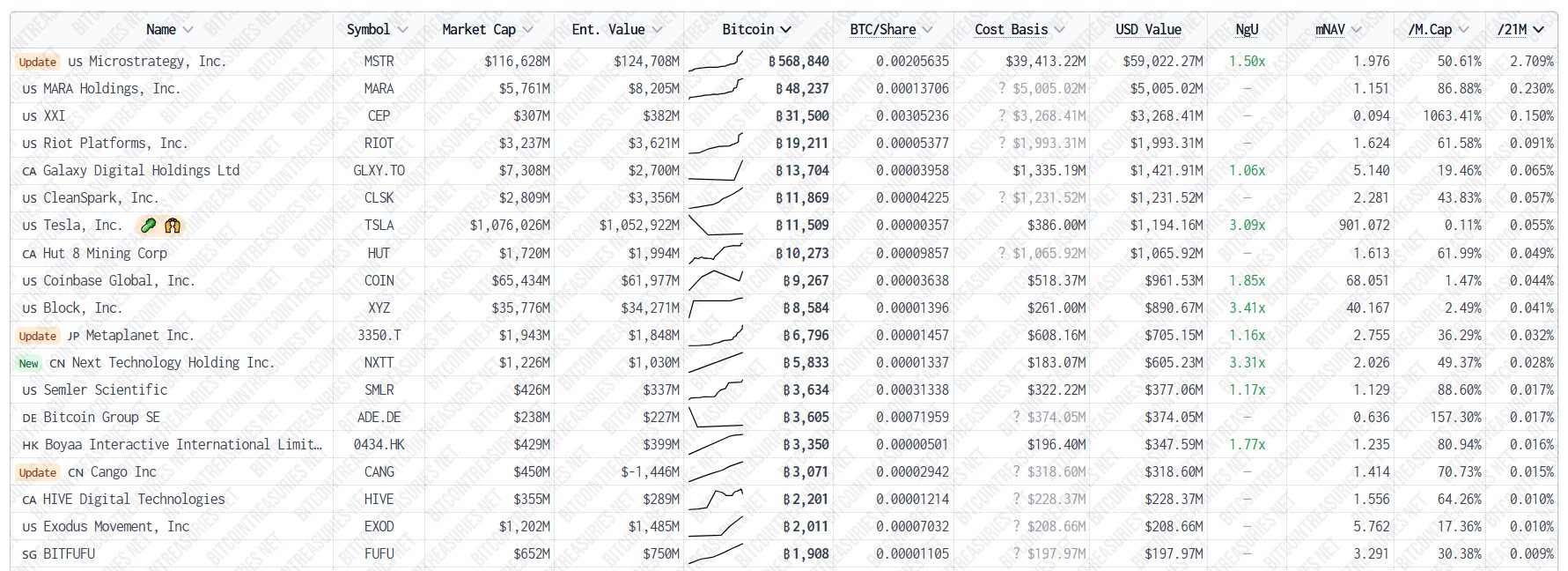Select the 901.072 mNAV value
1568x571 pixels.
click(x=1365, y=225)
